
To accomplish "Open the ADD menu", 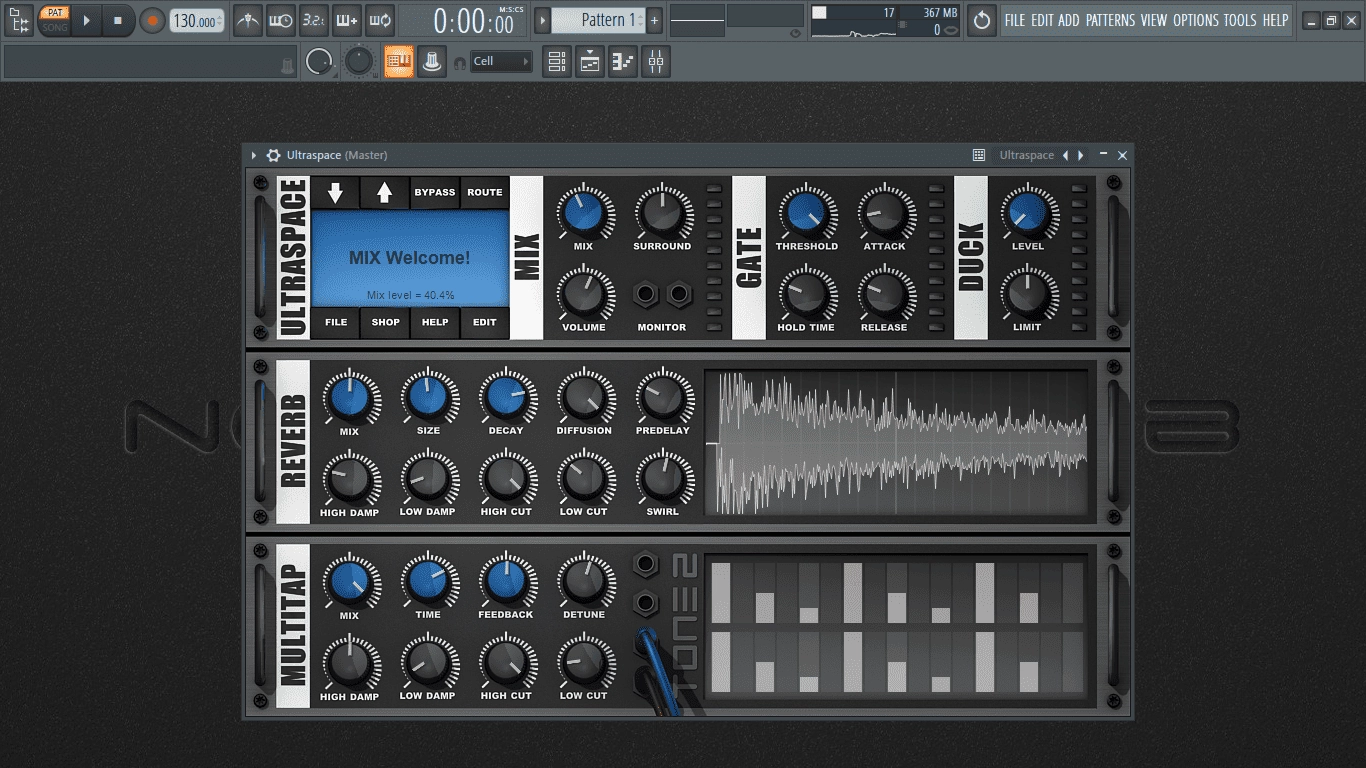I will click(1069, 20).
